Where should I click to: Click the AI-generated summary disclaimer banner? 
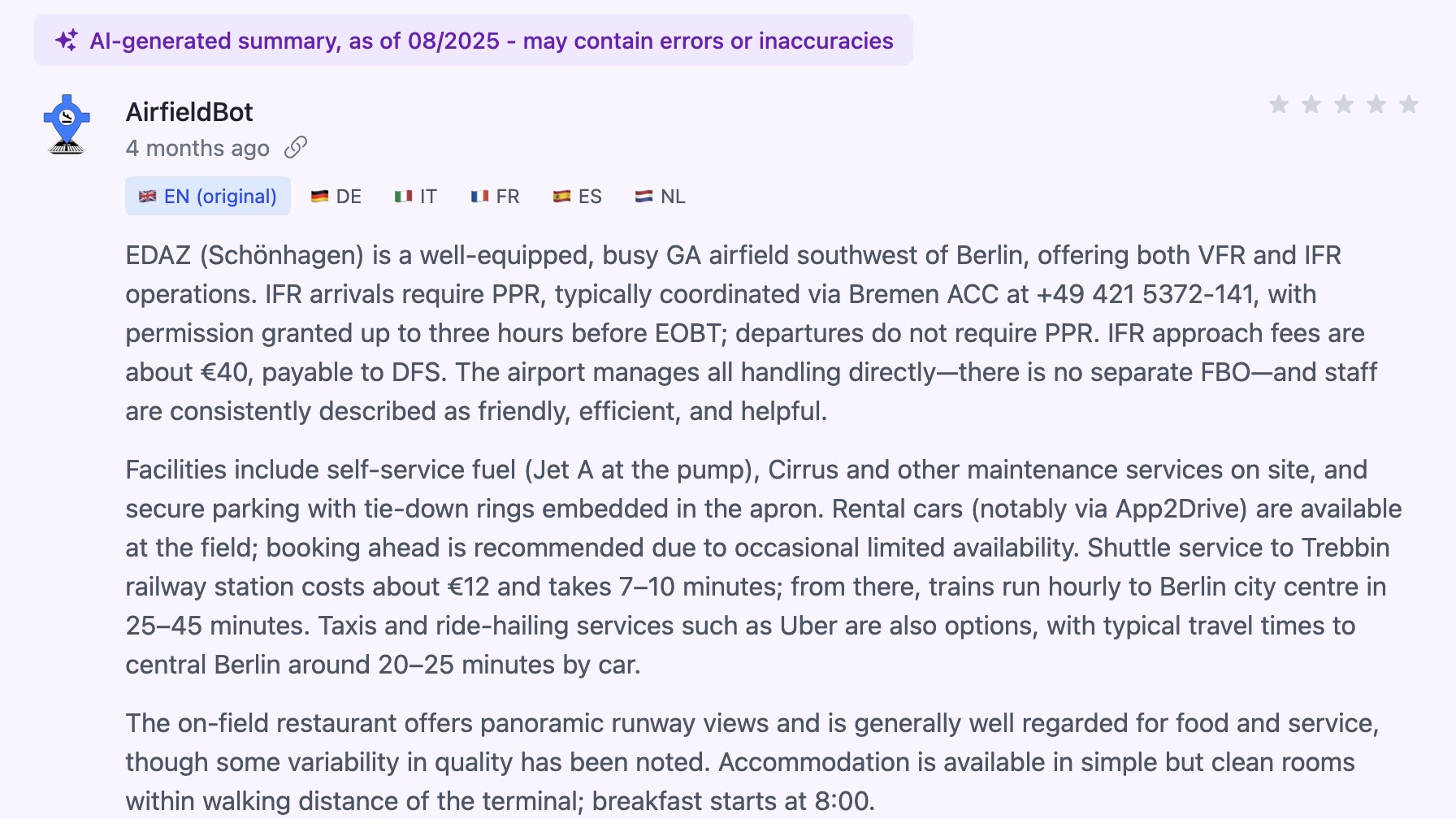(474, 39)
